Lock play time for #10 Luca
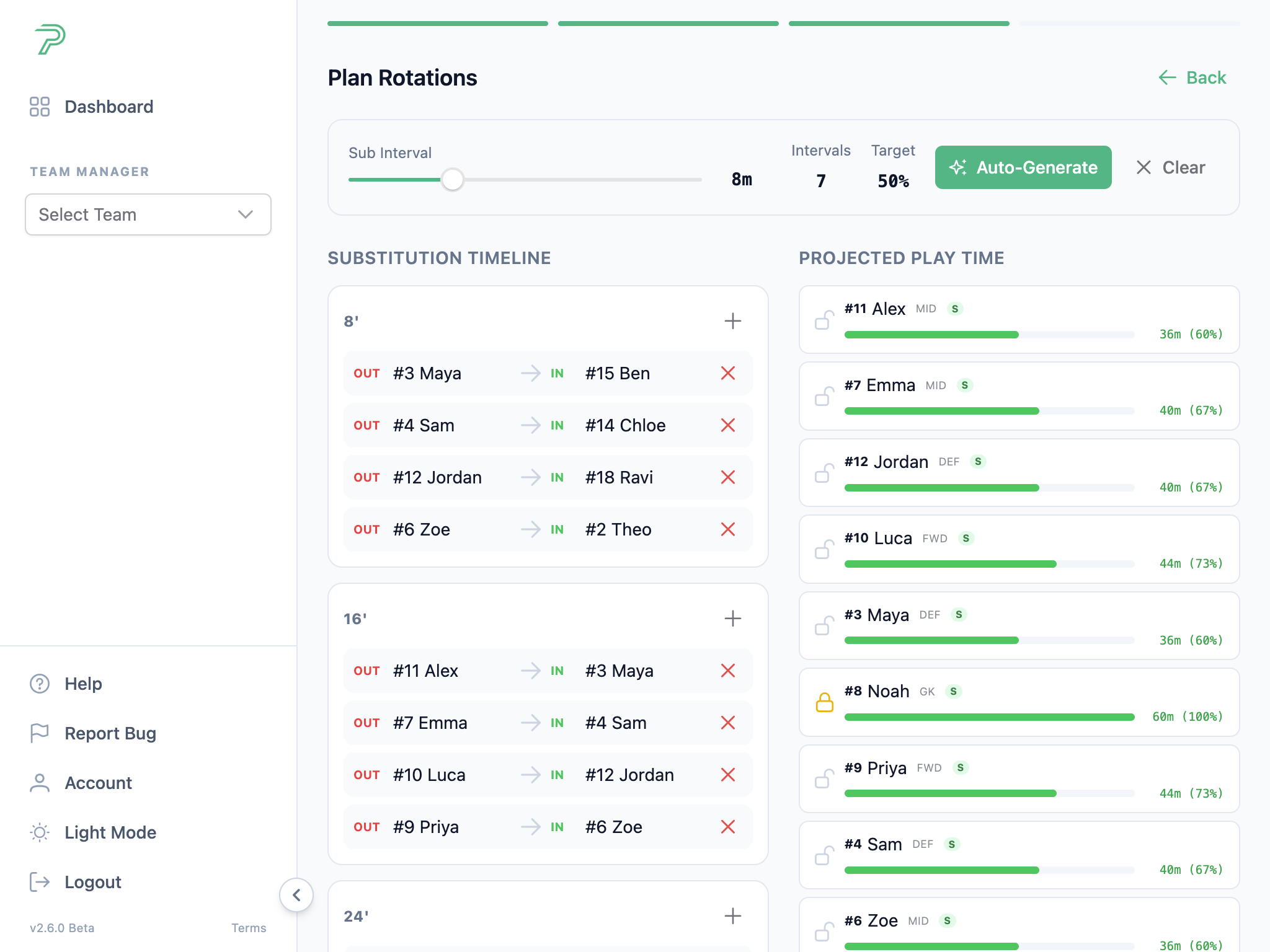Viewport: 1270px width, 952px height. (x=824, y=549)
